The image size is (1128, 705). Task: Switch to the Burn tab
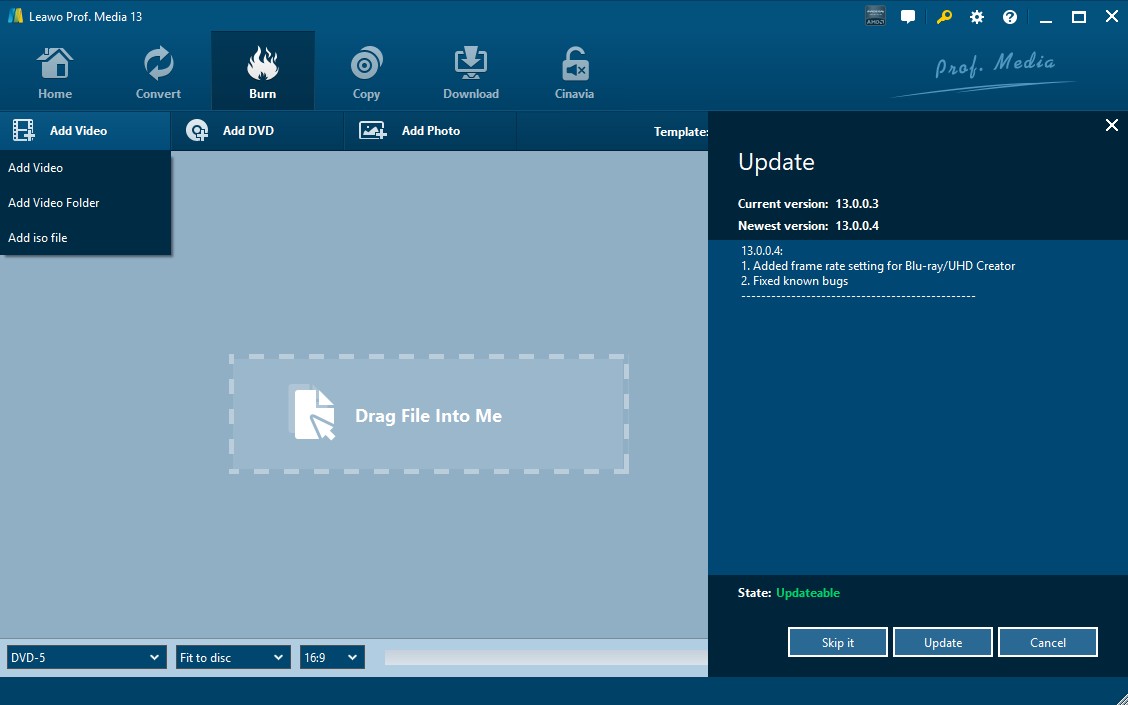(263, 70)
